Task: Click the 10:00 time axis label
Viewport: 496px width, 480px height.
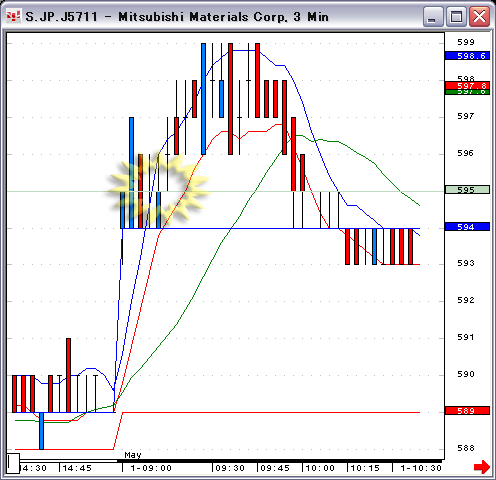Action: (x=320, y=468)
